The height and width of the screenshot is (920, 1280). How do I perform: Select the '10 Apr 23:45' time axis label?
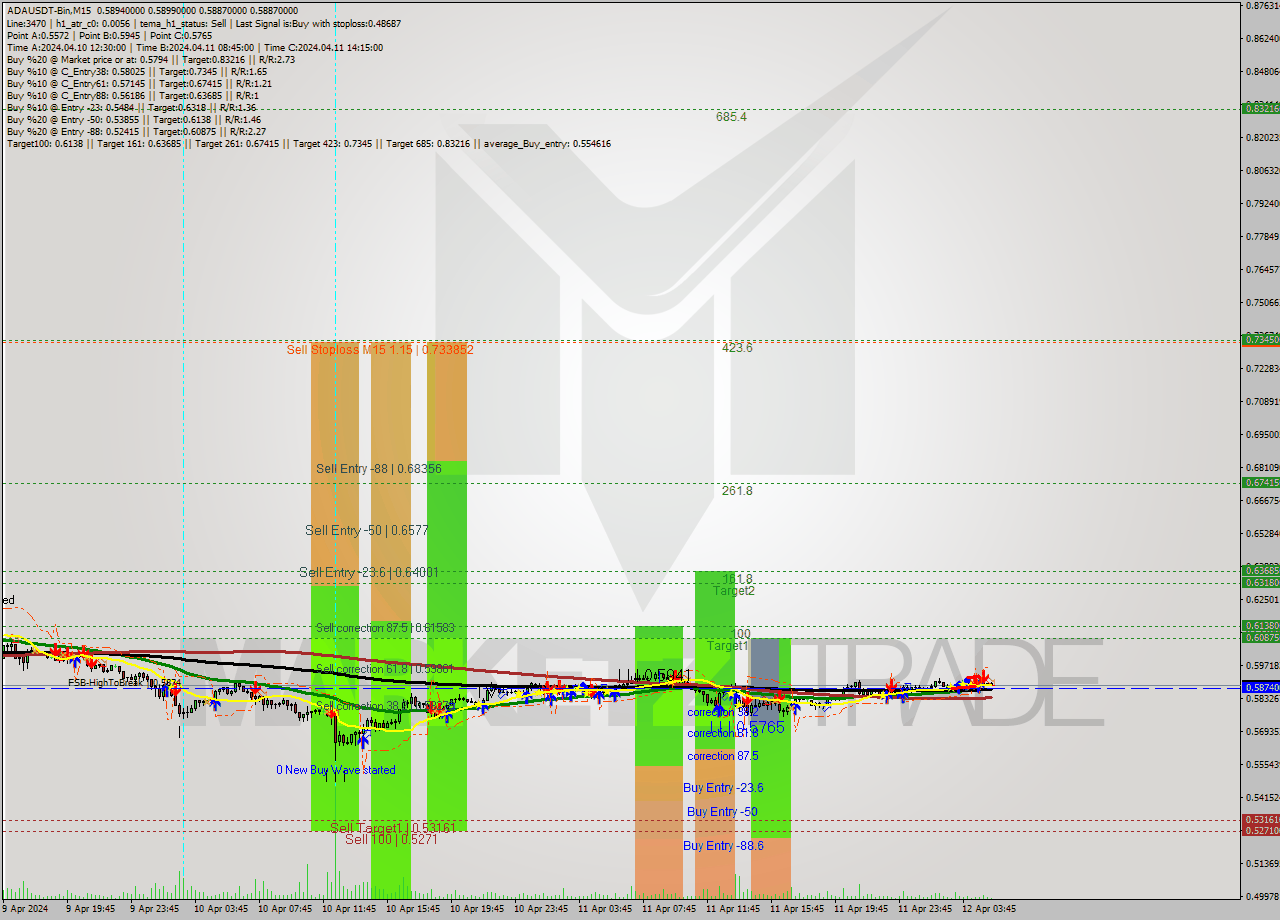541,909
